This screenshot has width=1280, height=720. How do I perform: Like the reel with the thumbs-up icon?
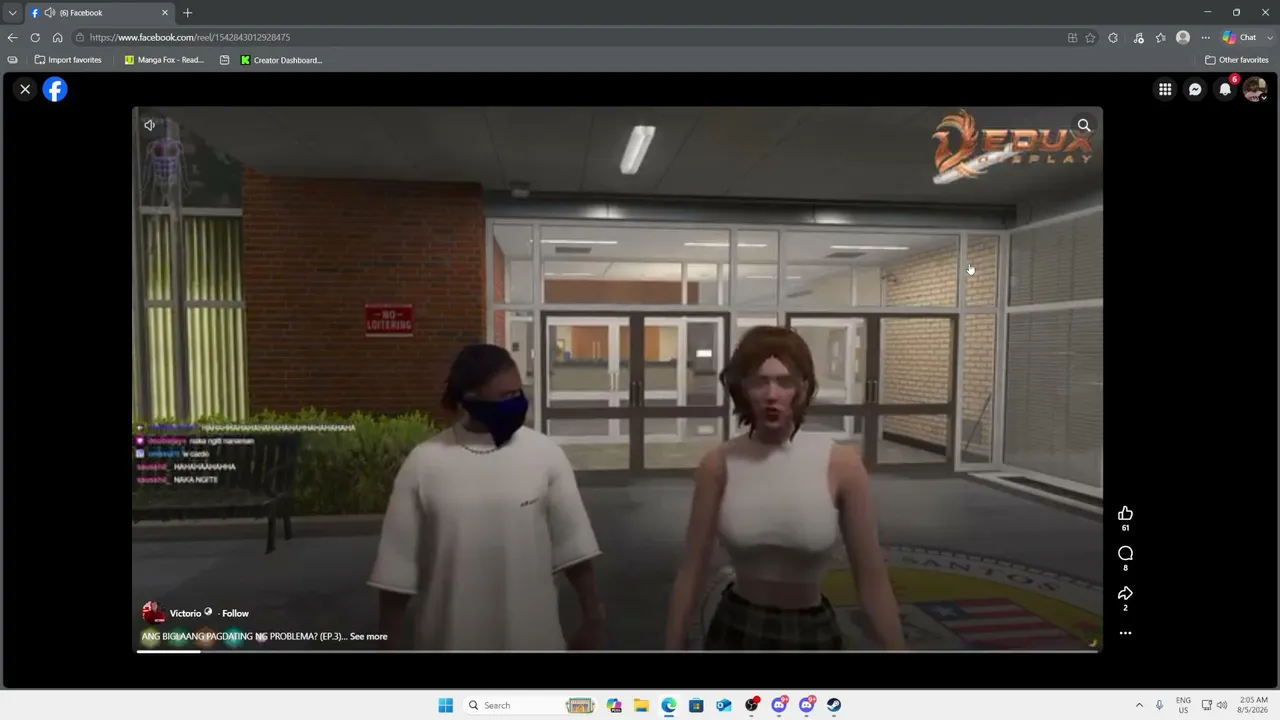coord(1125,513)
